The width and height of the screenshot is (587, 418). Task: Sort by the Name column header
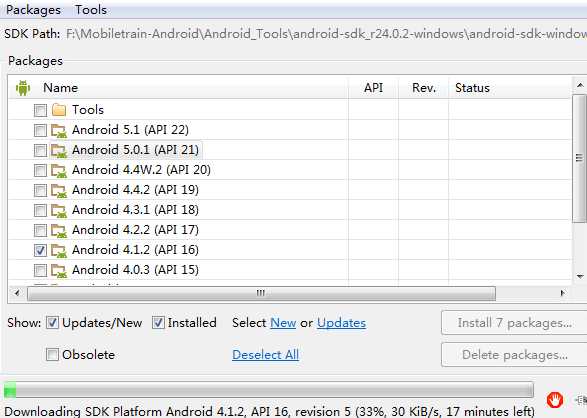coord(60,88)
